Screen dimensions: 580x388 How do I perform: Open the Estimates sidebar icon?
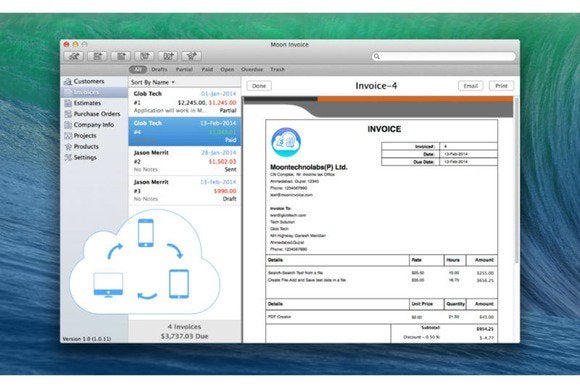[x=68, y=103]
